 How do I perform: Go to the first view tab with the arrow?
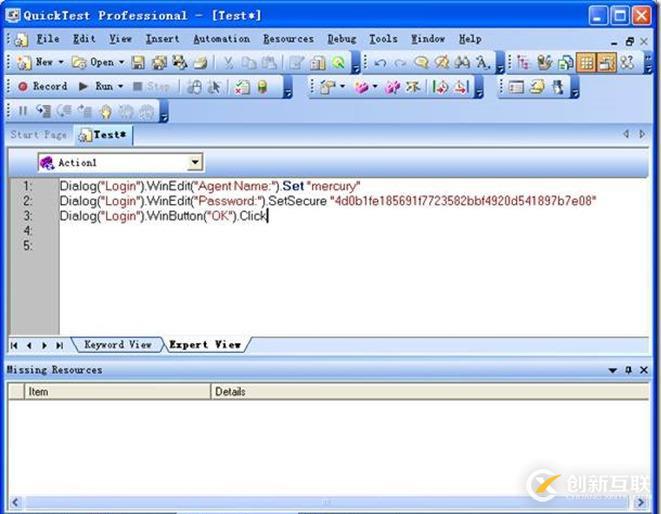pyautogui.click(x=14, y=345)
